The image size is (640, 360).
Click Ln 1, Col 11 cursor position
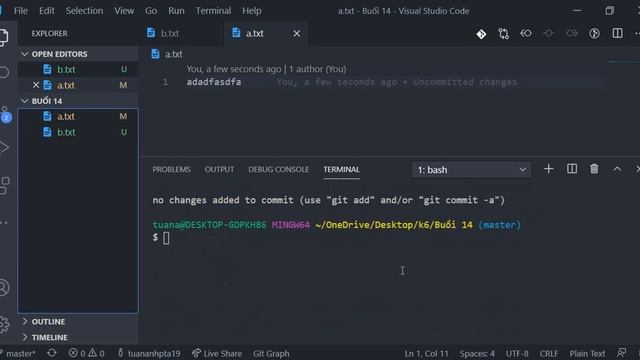(426, 353)
